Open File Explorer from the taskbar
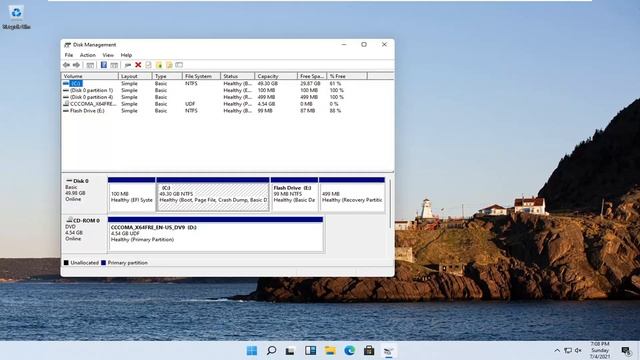 [x=330, y=351]
